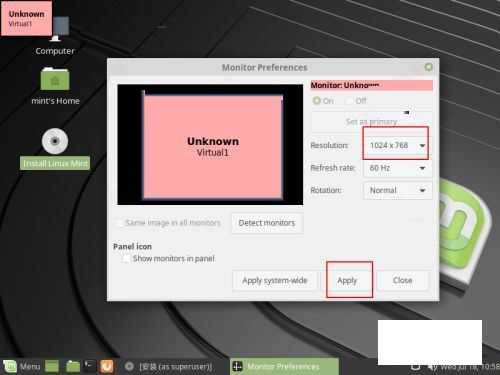
Task: Enable Show monitors in panel checkbox
Action: click(x=126, y=258)
